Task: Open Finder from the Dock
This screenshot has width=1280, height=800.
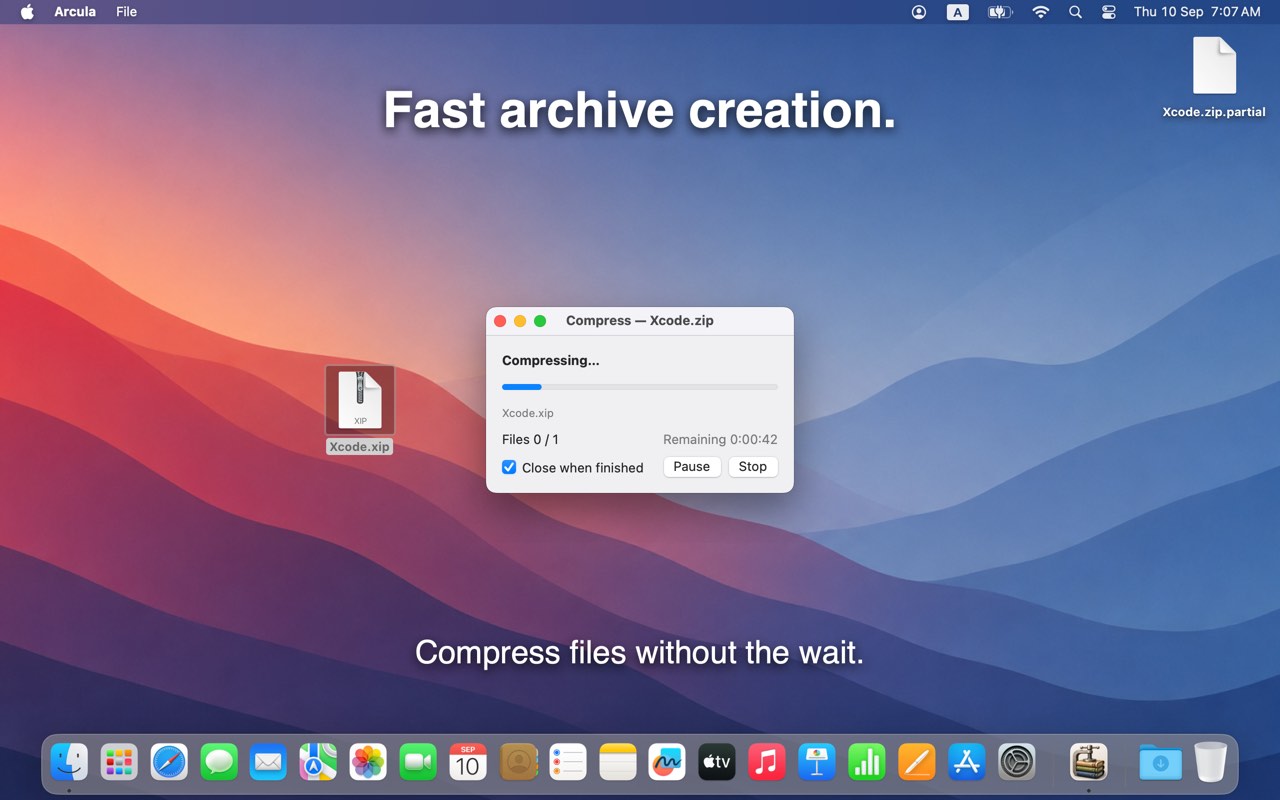Action: 69,763
